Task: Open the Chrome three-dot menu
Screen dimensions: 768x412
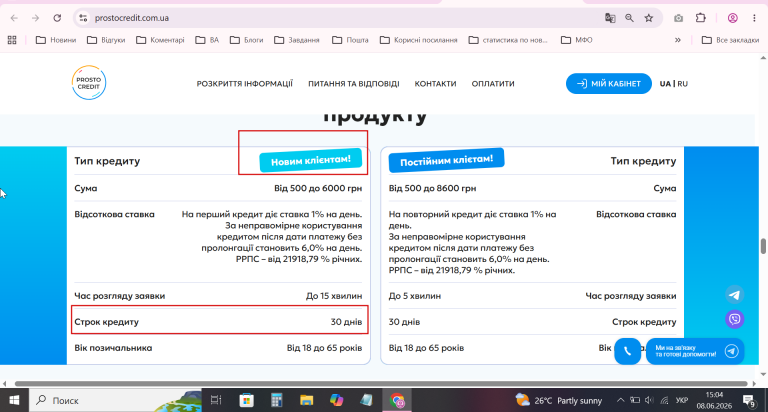Action: 754,18
